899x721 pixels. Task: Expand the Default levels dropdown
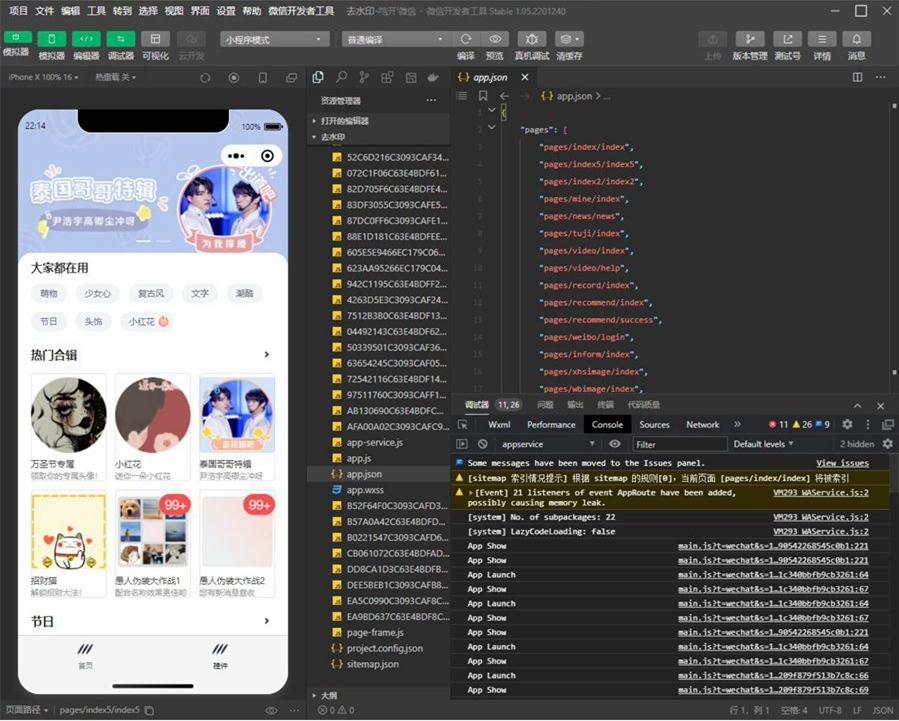[765, 444]
